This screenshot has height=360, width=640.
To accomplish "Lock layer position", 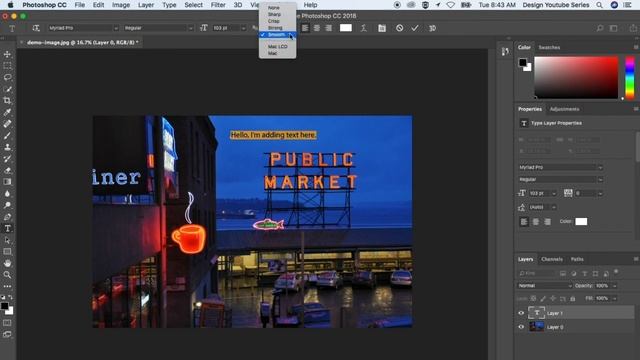I will pyautogui.click(x=553, y=298).
